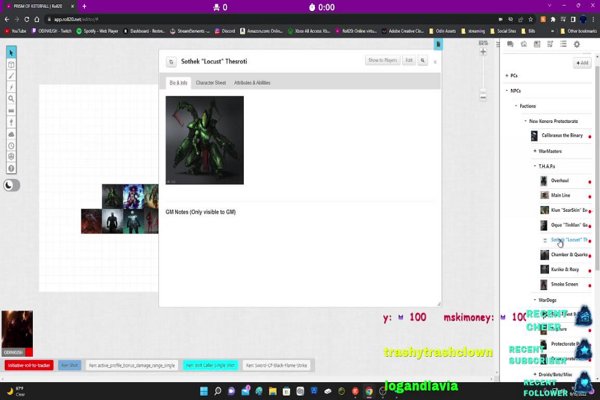600x400 pixels.
Task: Select the Fog of War cloud tool
Action: (x=11, y=134)
